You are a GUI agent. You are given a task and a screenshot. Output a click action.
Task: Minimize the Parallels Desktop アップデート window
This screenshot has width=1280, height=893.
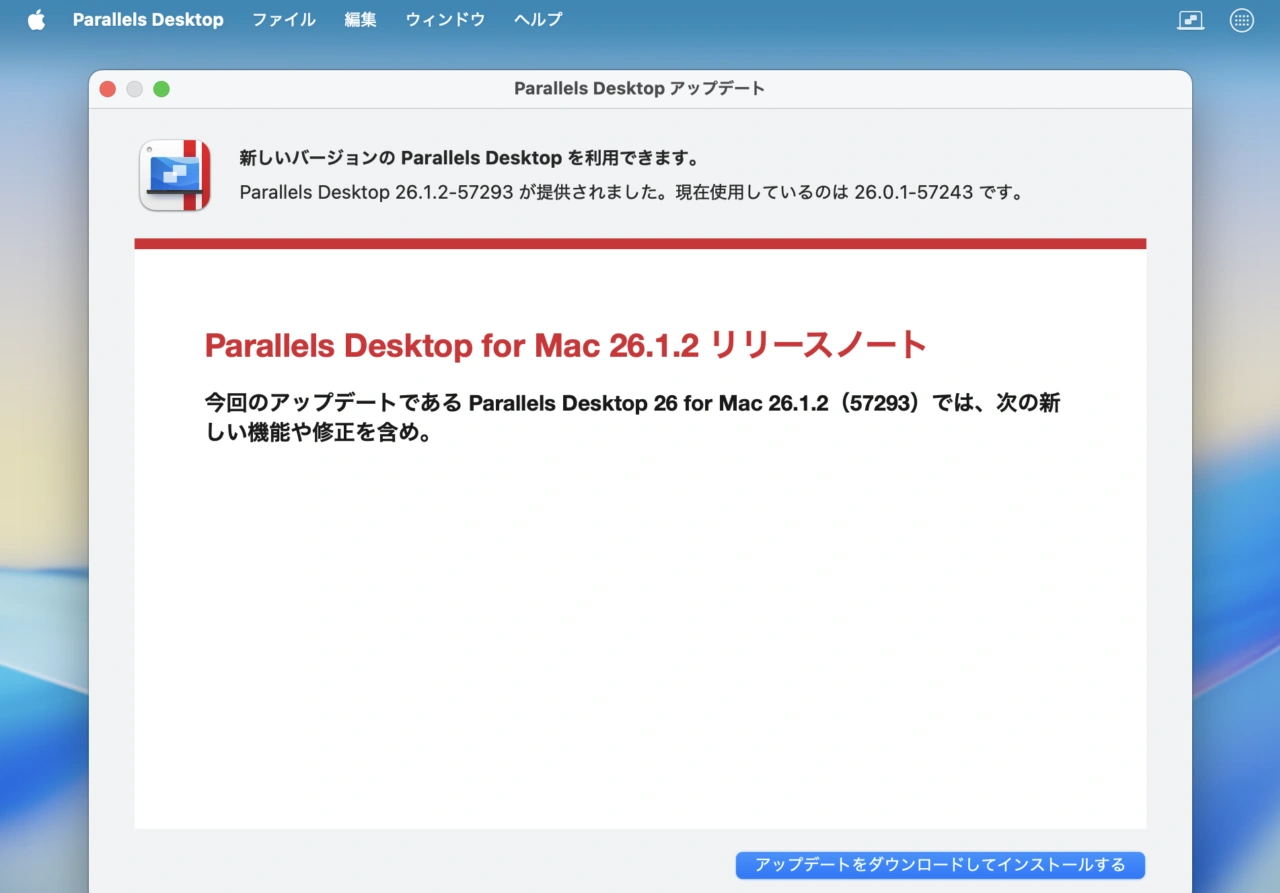(134, 88)
